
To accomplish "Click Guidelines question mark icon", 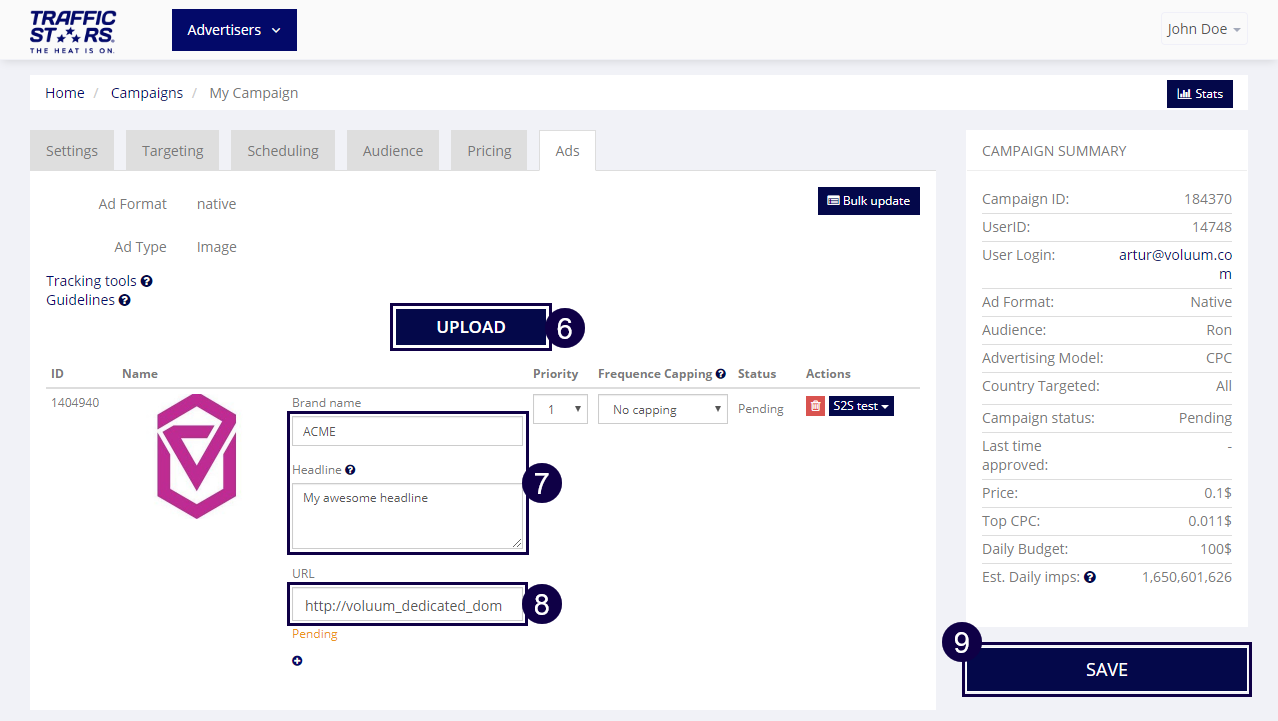I will pyautogui.click(x=125, y=300).
